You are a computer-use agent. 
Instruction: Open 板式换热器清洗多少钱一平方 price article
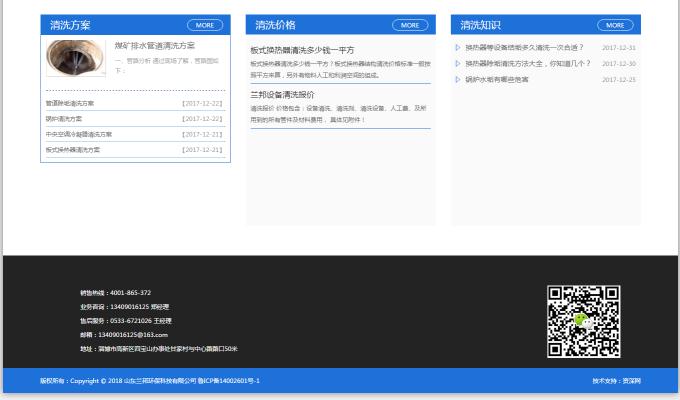(302, 50)
